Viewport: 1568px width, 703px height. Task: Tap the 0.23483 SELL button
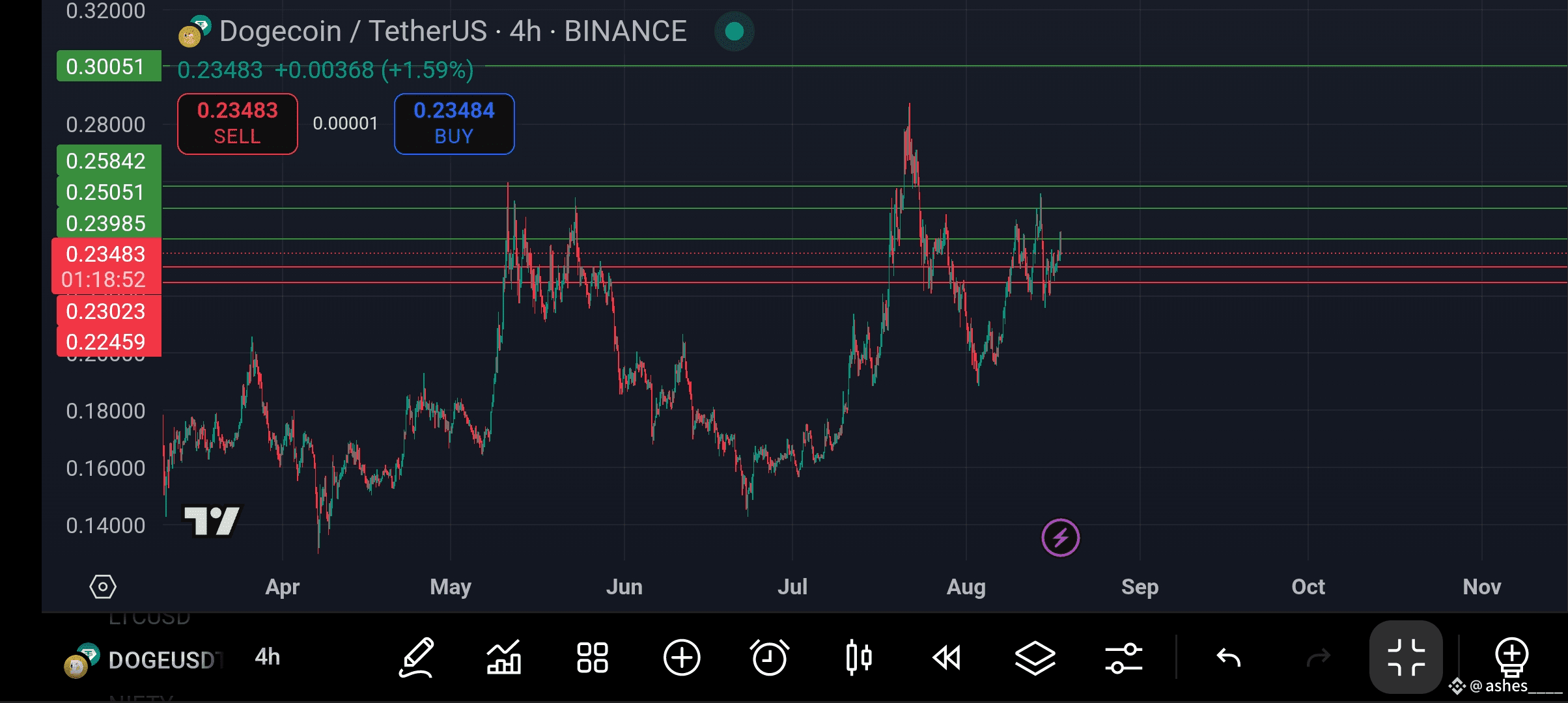238,124
